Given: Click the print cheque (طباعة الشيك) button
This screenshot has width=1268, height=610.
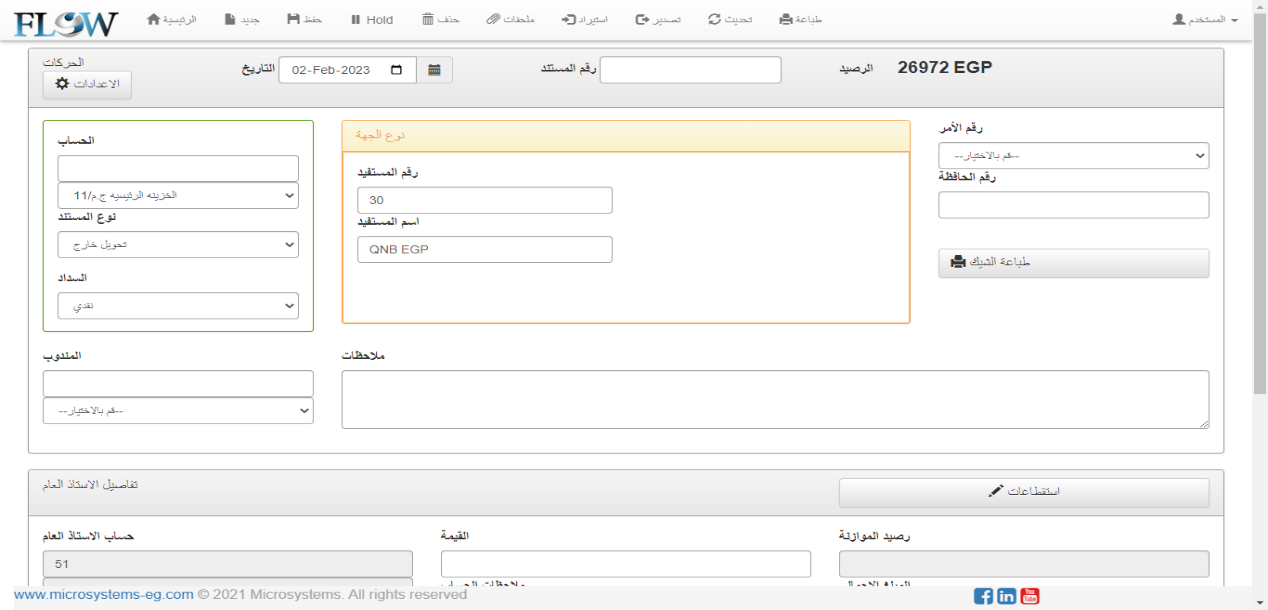Looking at the screenshot, I should tap(1073, 262).
